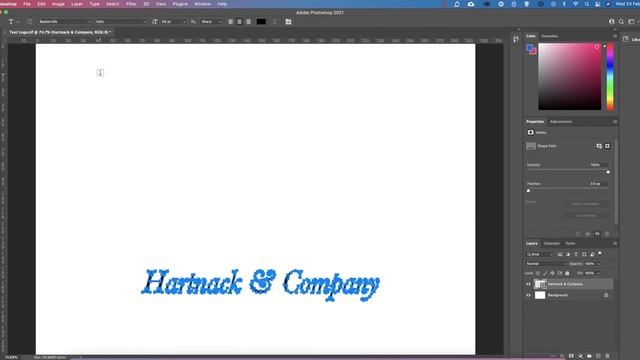This screenshot has height=360, width=640.
Task: Adjust the Density slider handle
Action: 608,172
